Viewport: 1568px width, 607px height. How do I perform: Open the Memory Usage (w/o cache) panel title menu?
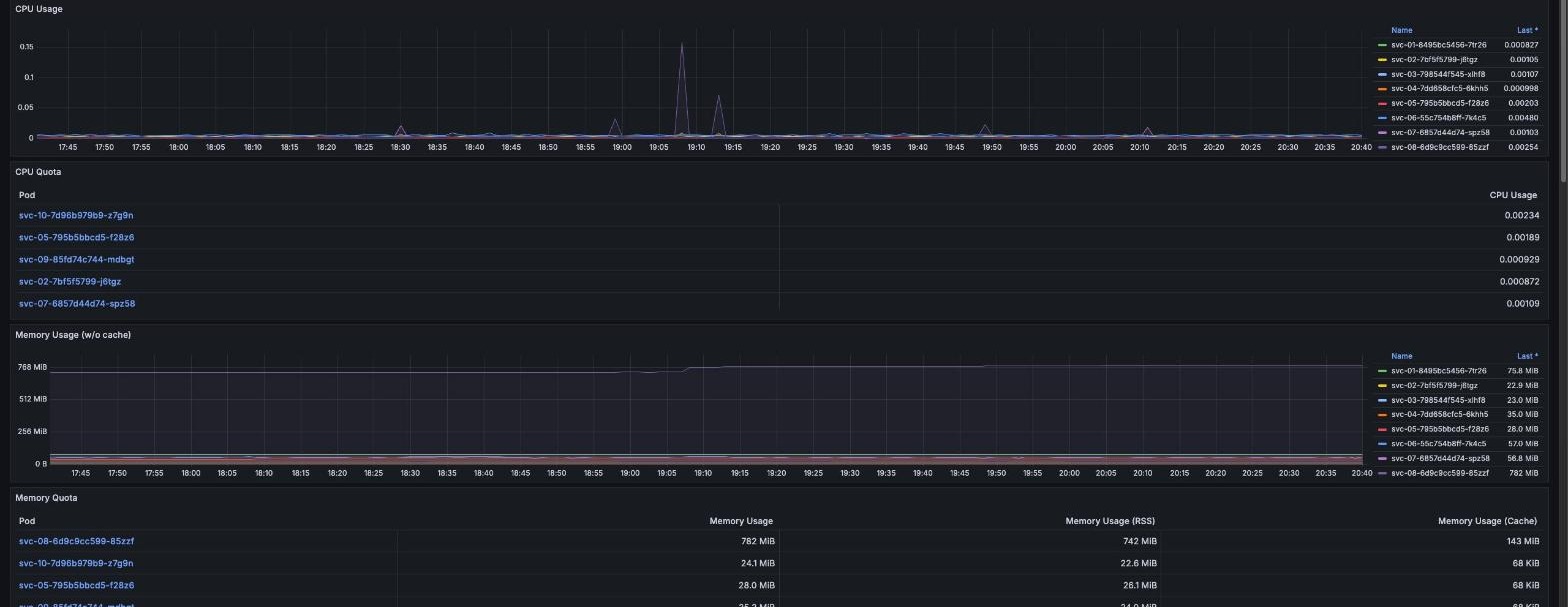(x=73, y=335)
